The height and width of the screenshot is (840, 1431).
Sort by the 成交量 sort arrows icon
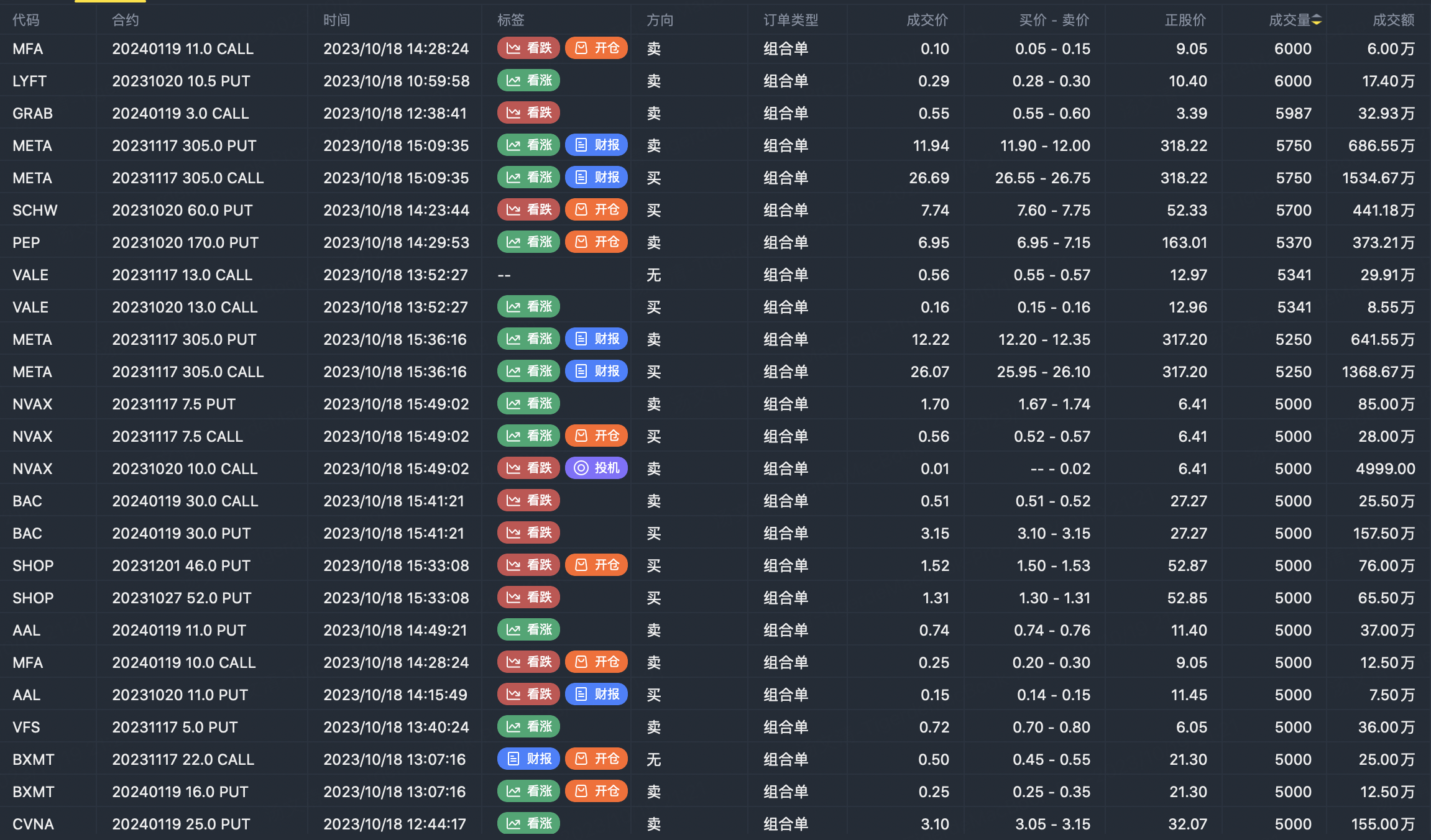pyautogui.click(x=1317, y=21)
